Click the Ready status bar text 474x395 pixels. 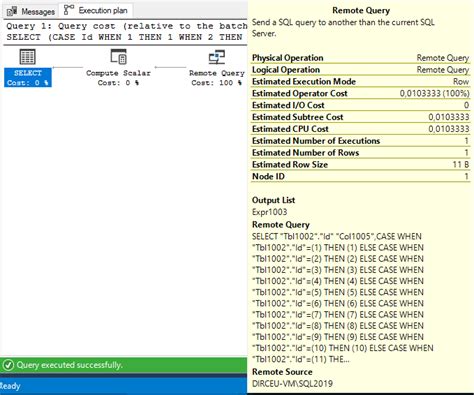pos(10,386)
